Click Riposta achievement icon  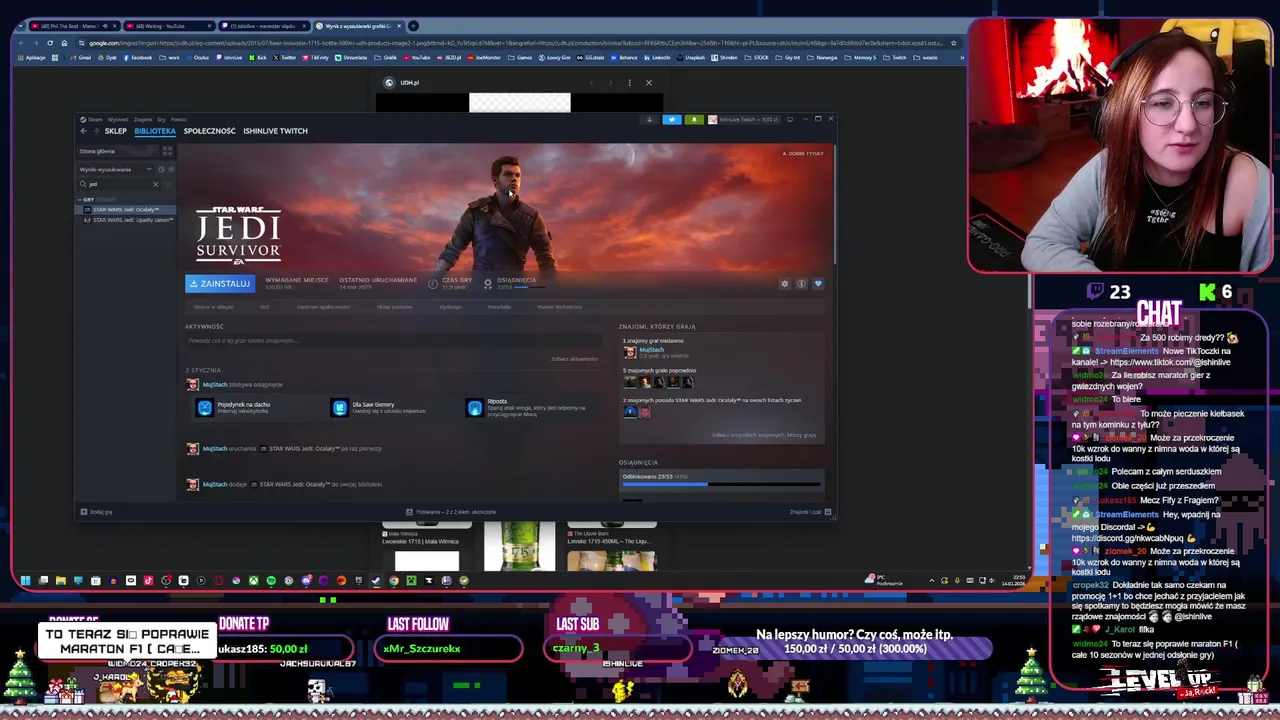(475, 408)
